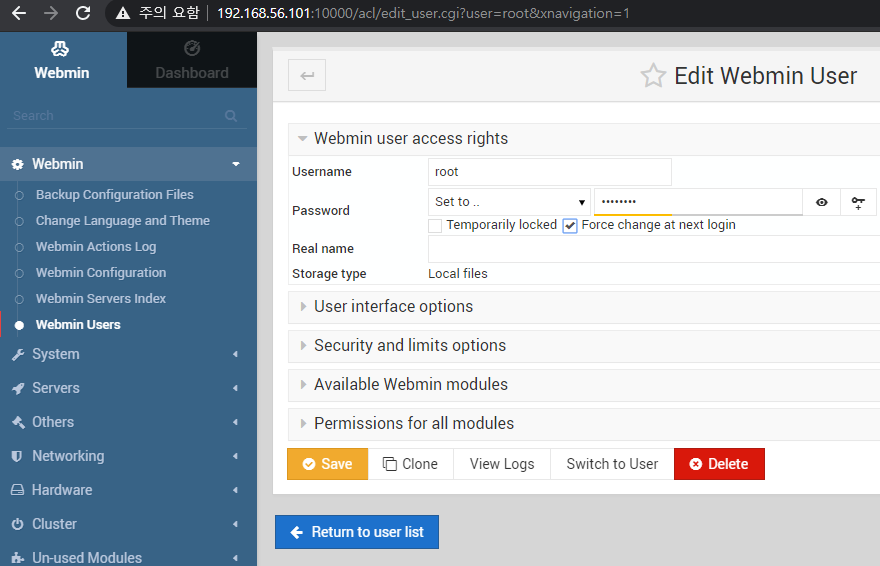This screenshot has width=880, height=566.
Task: Open Change Language and Theme
Action: tap(123, 221)
